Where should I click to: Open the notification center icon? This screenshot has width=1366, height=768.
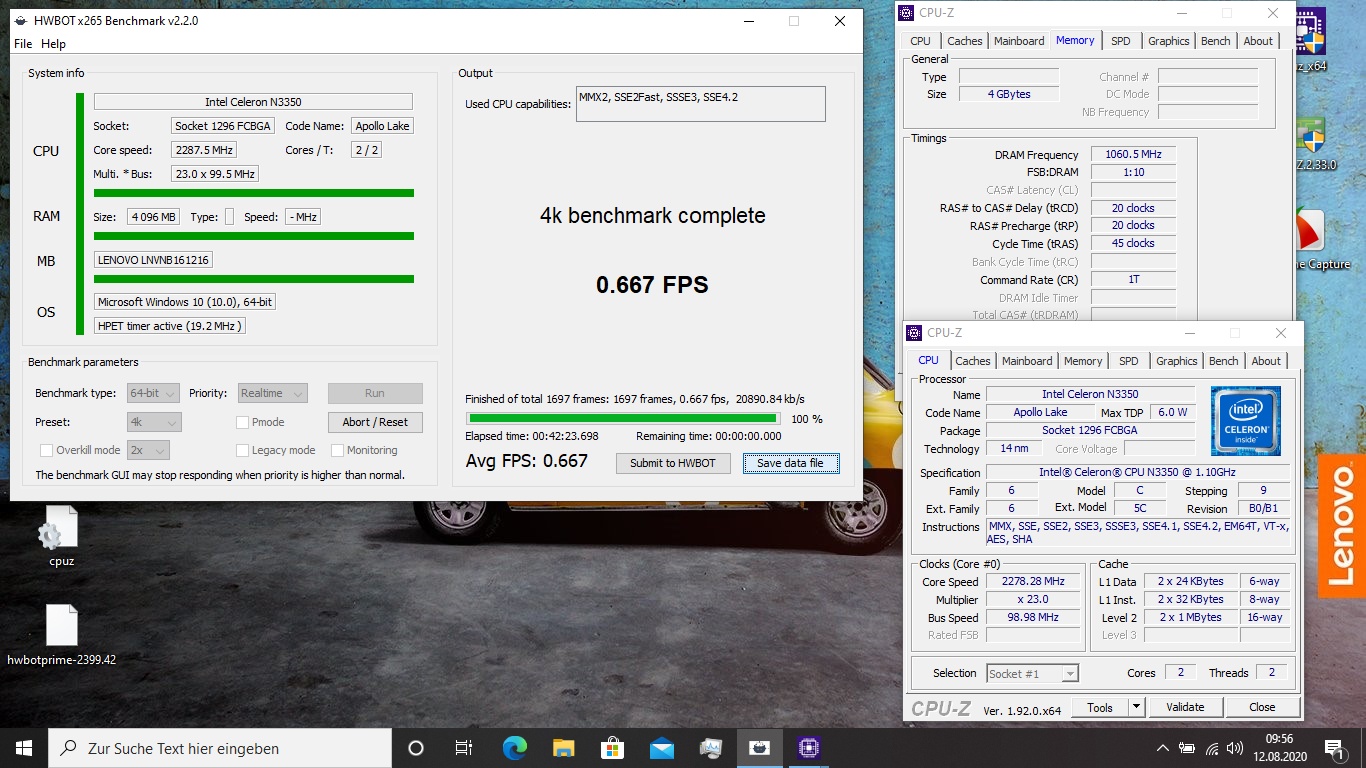[x=1333, y=748]
